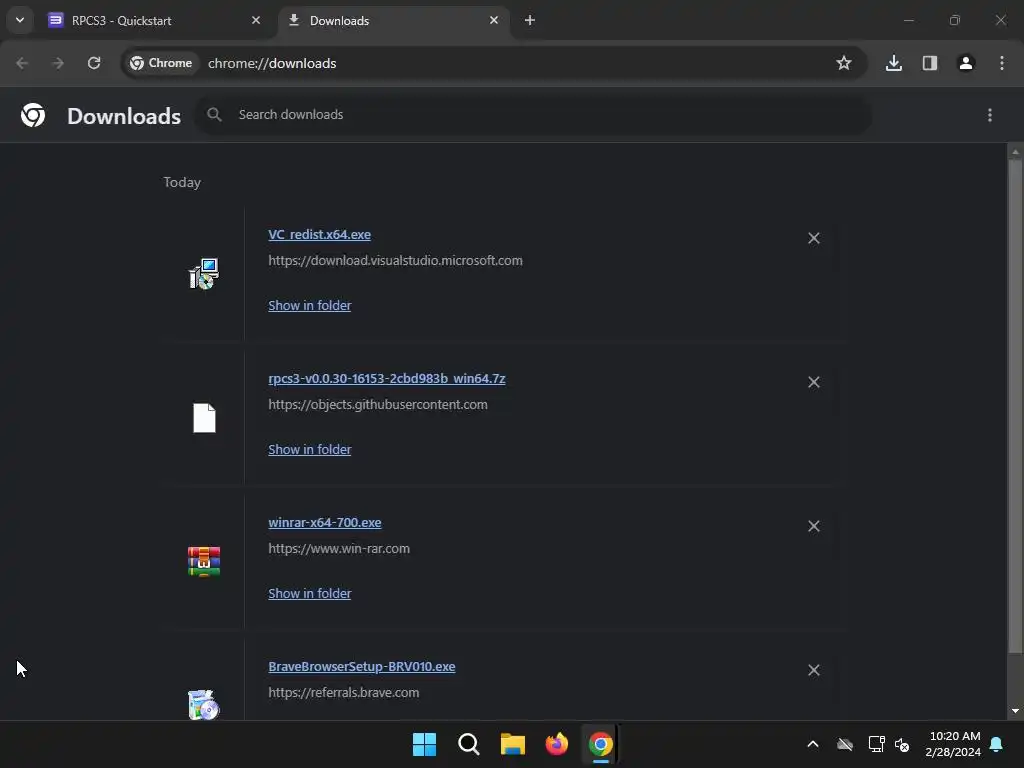Click the Chrome logo beside Downloads title
Screen dimensions: 1024x768
point(33,116)
